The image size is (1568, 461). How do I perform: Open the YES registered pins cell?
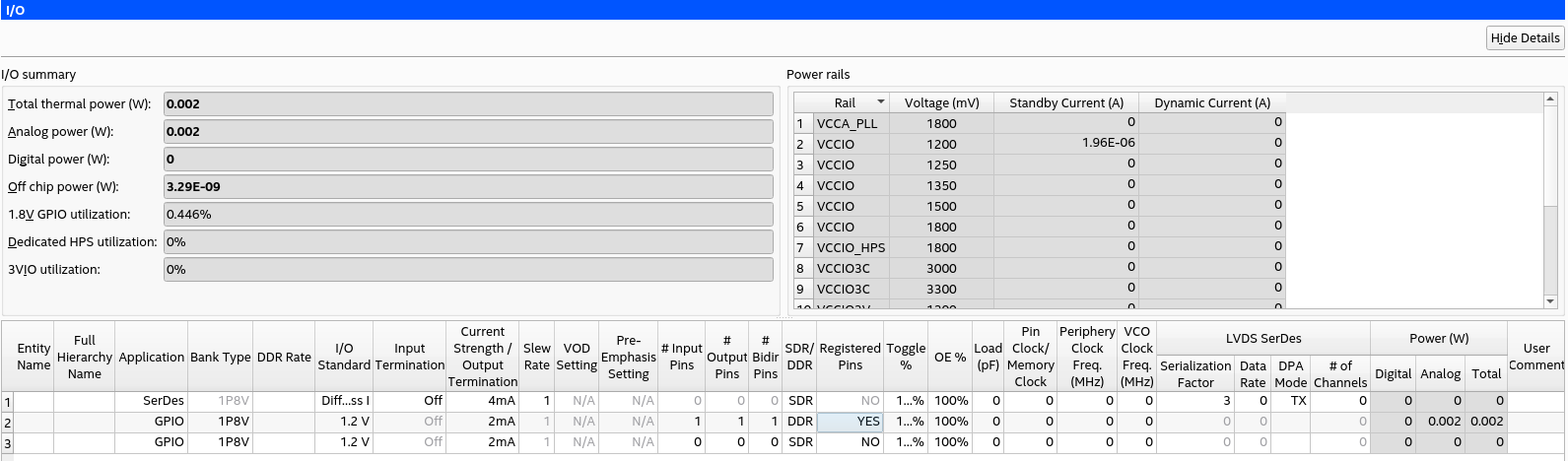[x=851, y=422]
